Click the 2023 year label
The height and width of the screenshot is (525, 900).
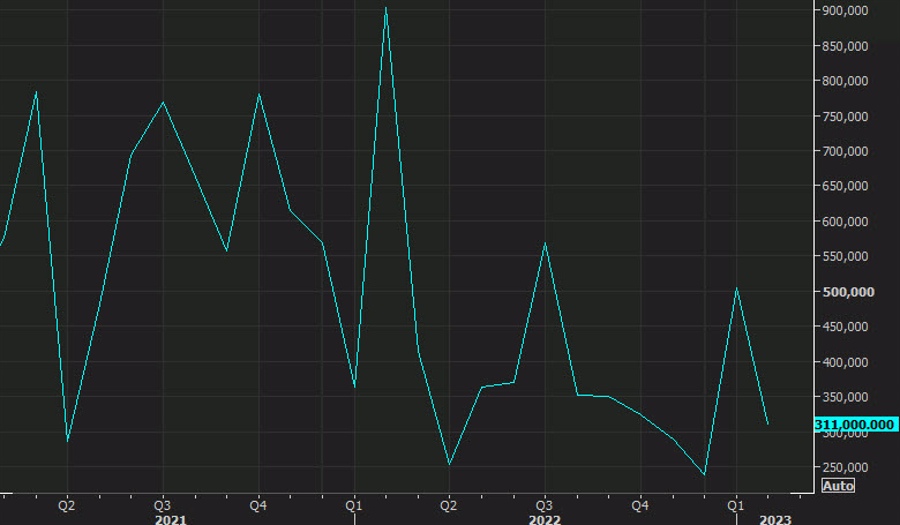point(775,519)
